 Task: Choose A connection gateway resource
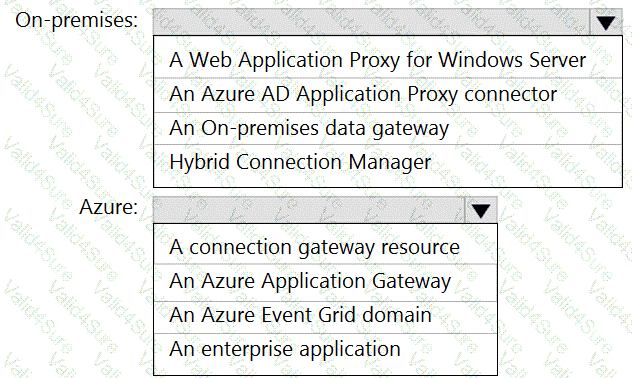[325, 247]
